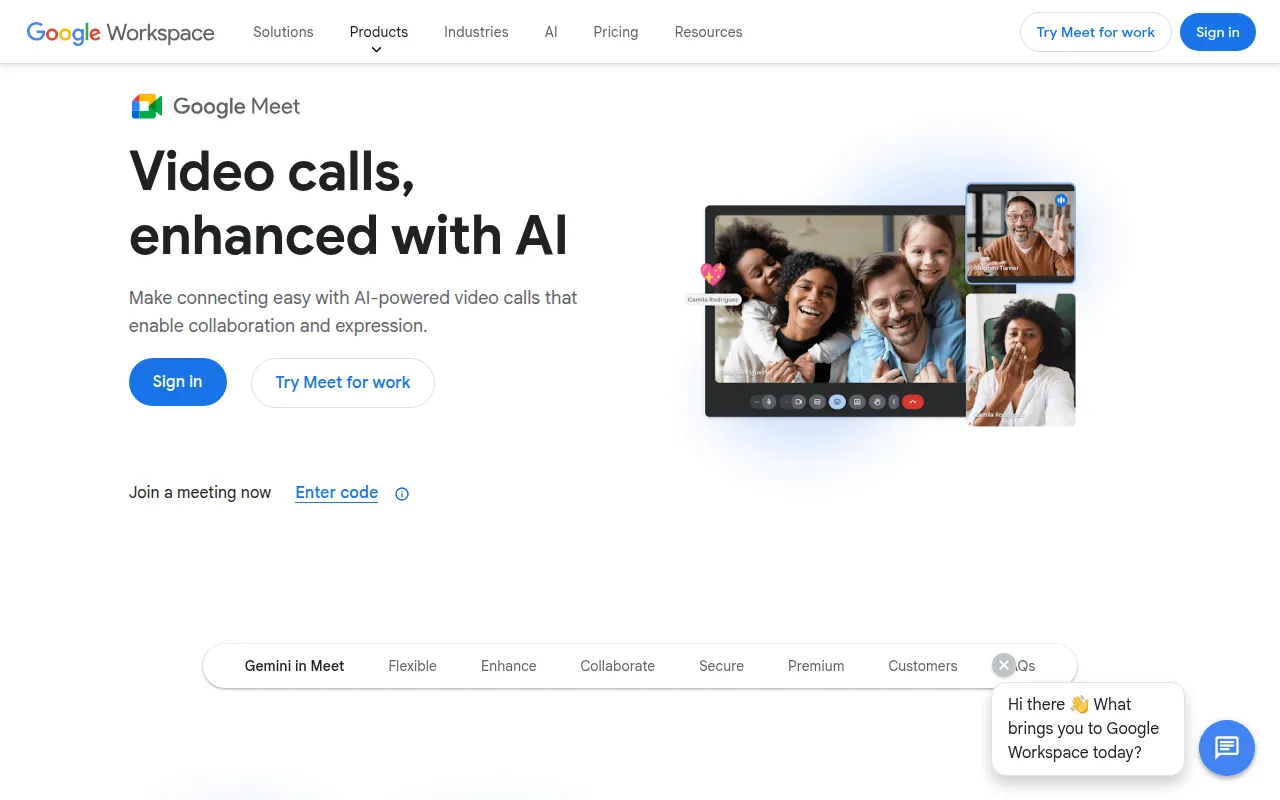This screenshot has width=1280, height=800.
Task: Click the woman blowing kiss video tile
Action: coord(1020,360)
